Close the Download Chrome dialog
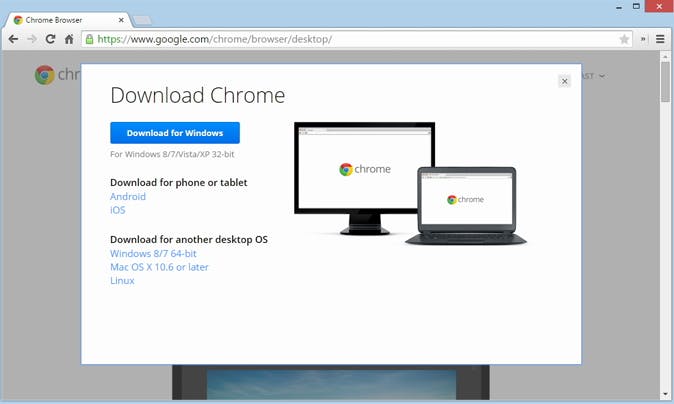The image size is (674, 404). tap(564, 81)
